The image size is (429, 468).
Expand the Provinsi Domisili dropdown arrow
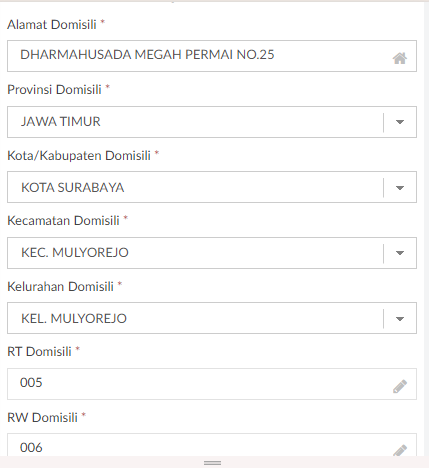(x=400, y=122)
